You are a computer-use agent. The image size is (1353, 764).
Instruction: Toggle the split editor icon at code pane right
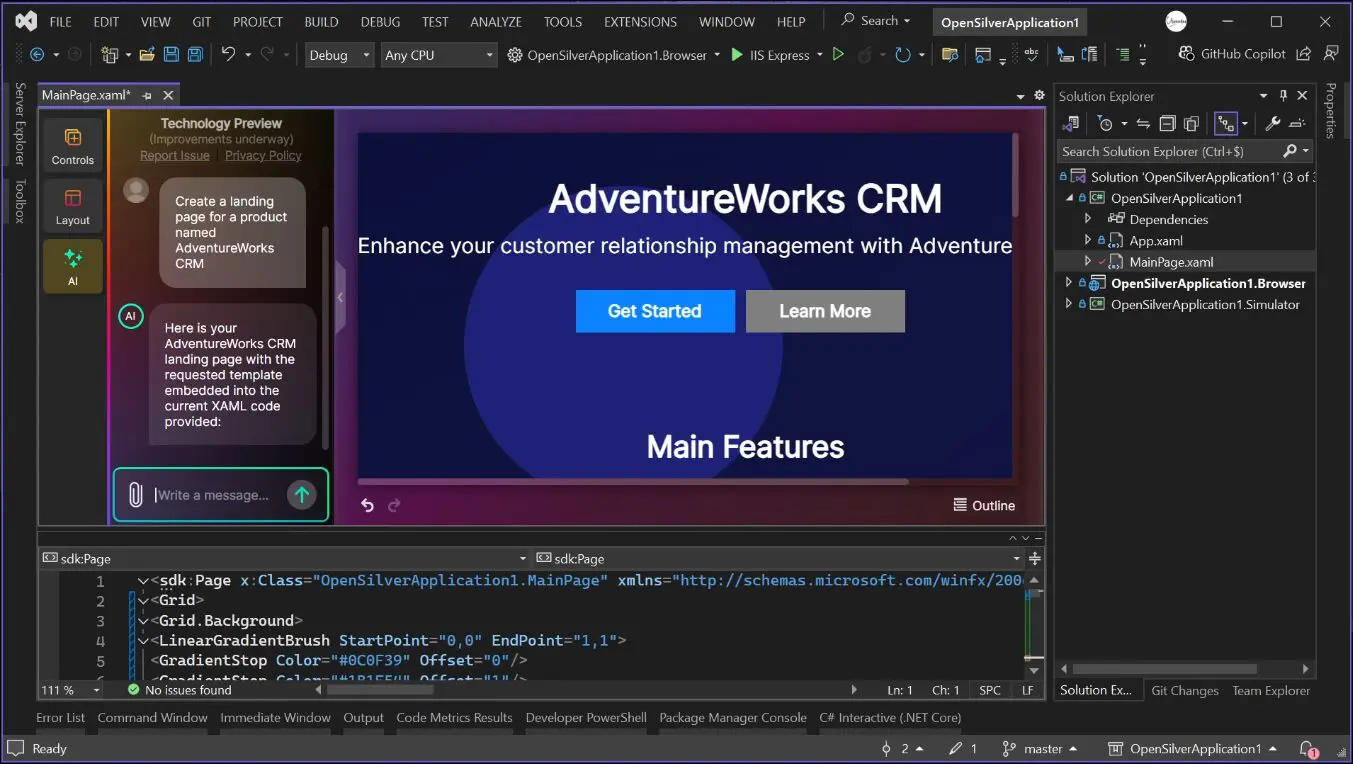pos(1035,558)
